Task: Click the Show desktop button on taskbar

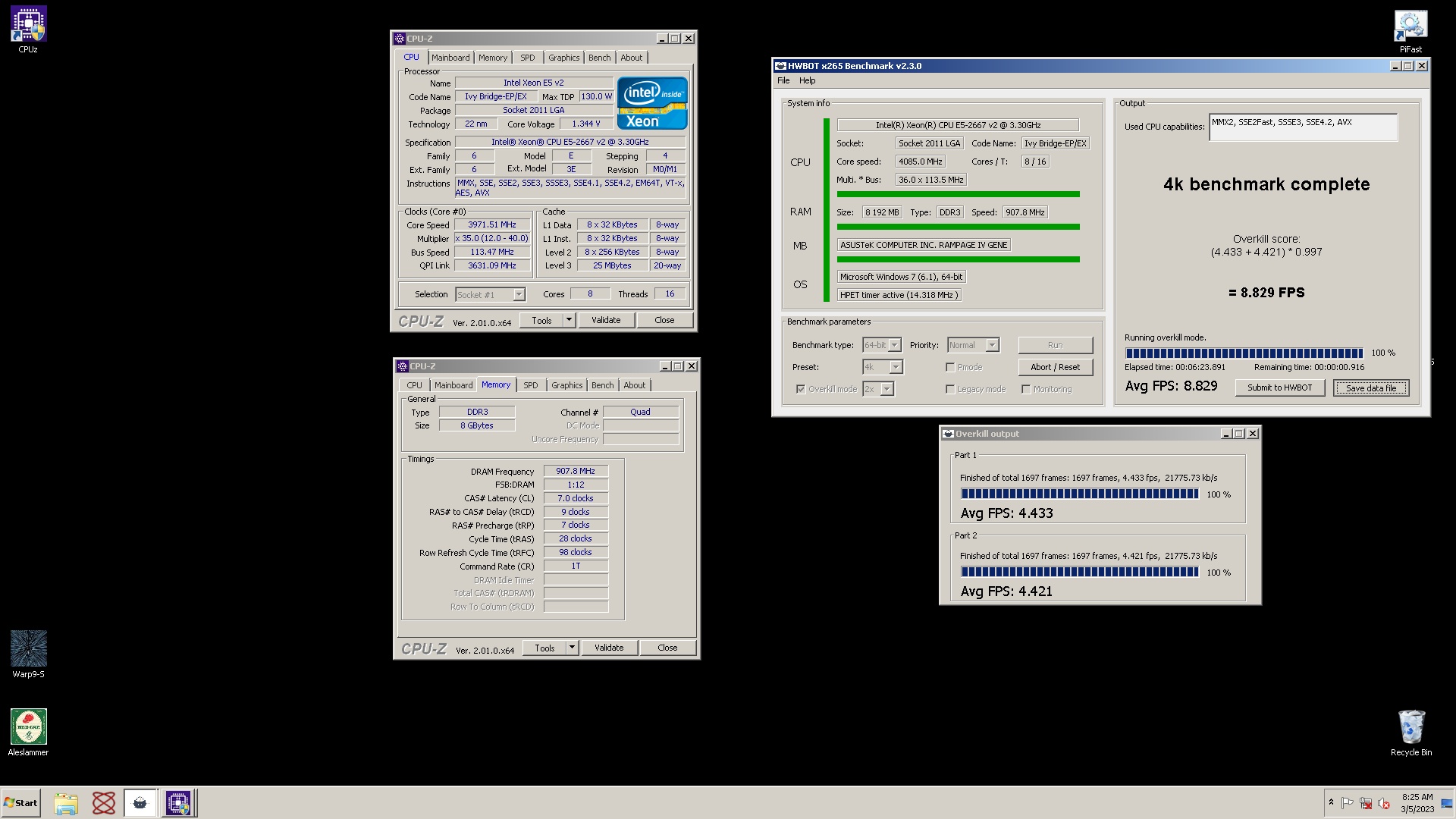Action: tap(1448, 803)
